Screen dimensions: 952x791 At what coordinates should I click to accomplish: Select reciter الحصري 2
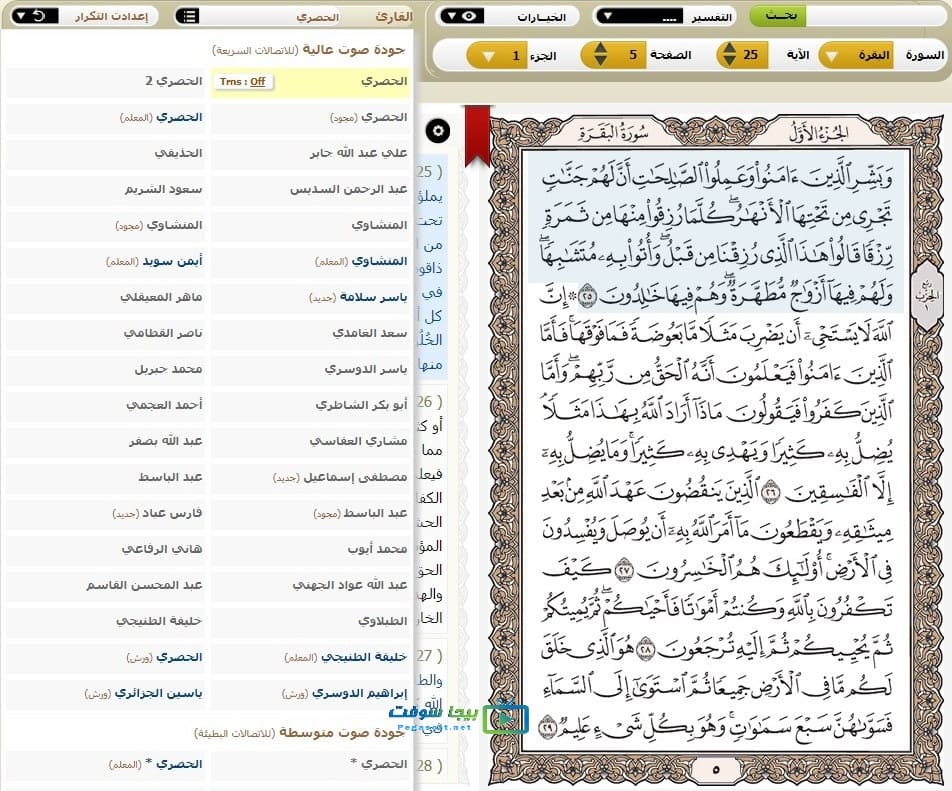coord(104,81)
